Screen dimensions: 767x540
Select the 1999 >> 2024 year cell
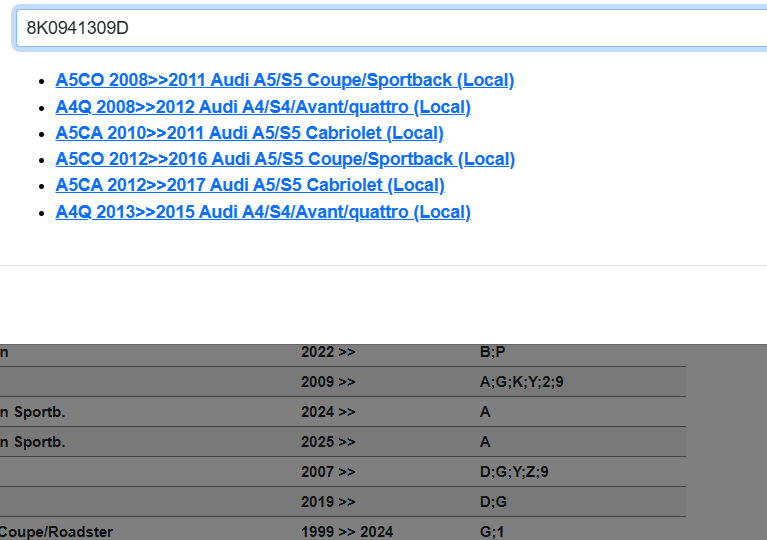(347, 532)
